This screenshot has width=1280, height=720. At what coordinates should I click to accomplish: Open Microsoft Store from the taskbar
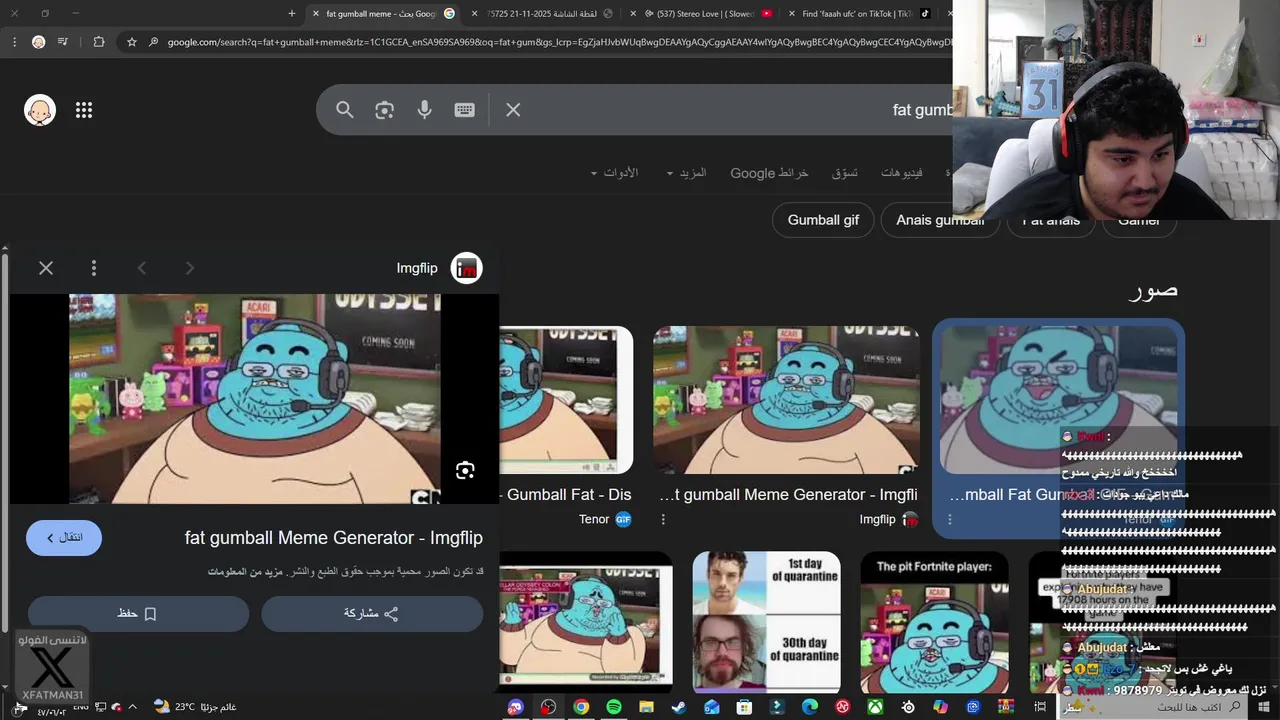[x=744, y=707]
